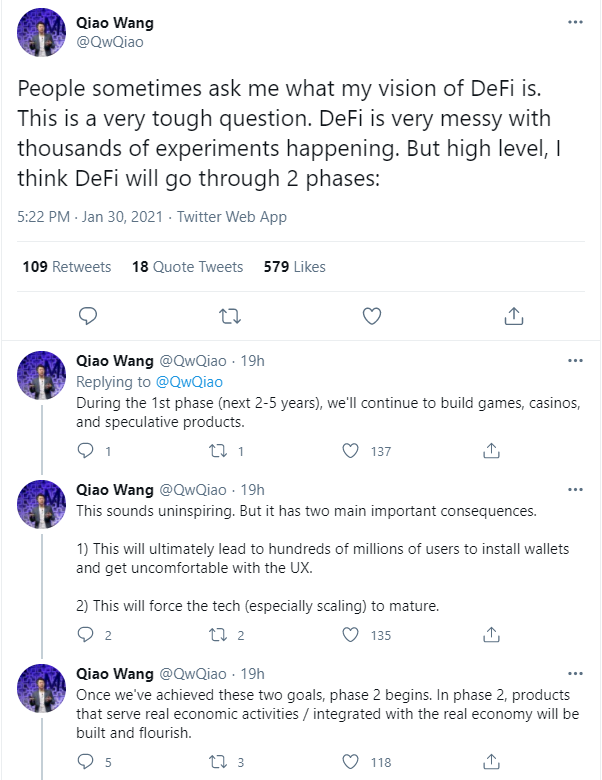Share the '1st phase' reply tweet

pos(491,451)
